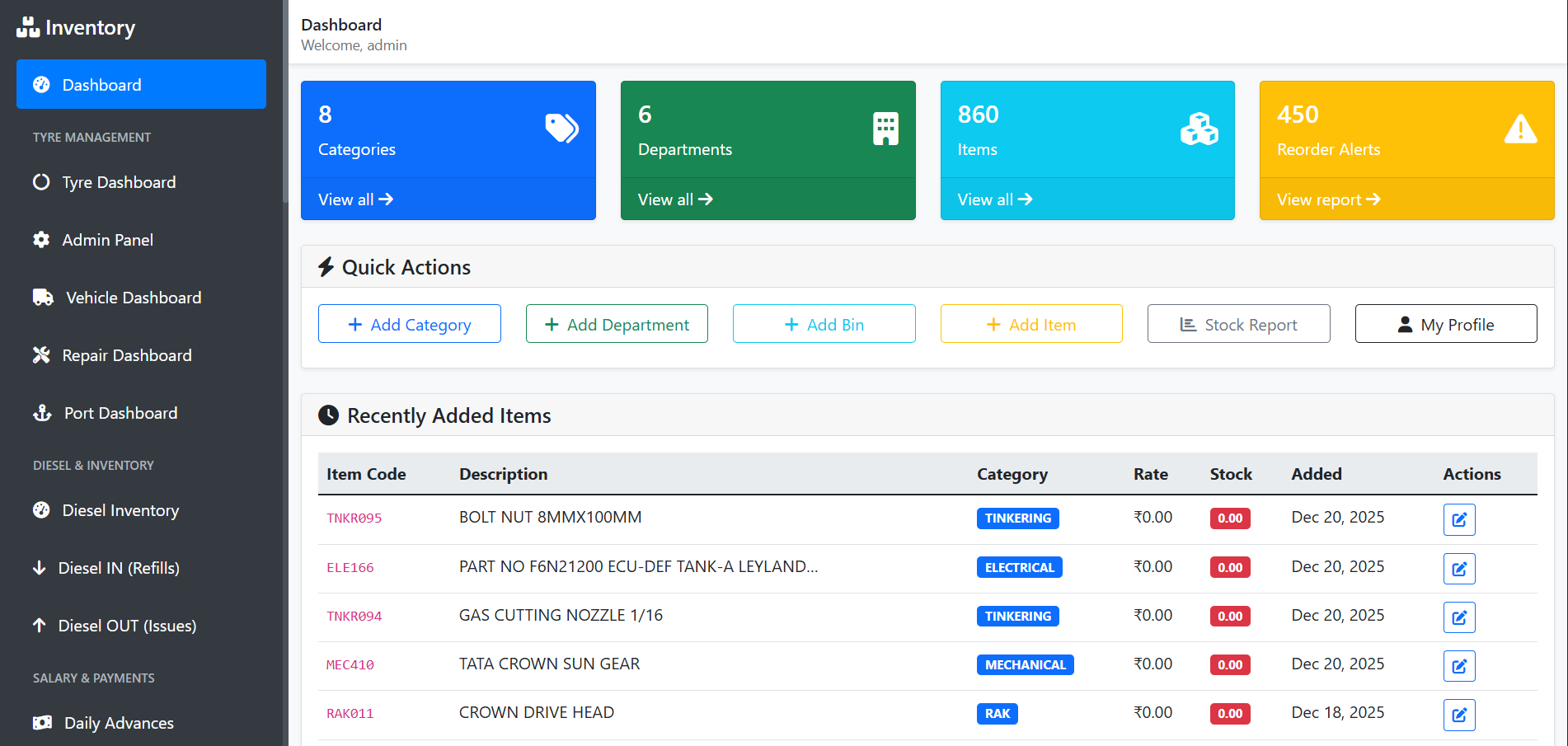Click edit icon for BOLT NUT 8MMX100MM row
Screen dimensions: 1568x746
pos(1458,519)
